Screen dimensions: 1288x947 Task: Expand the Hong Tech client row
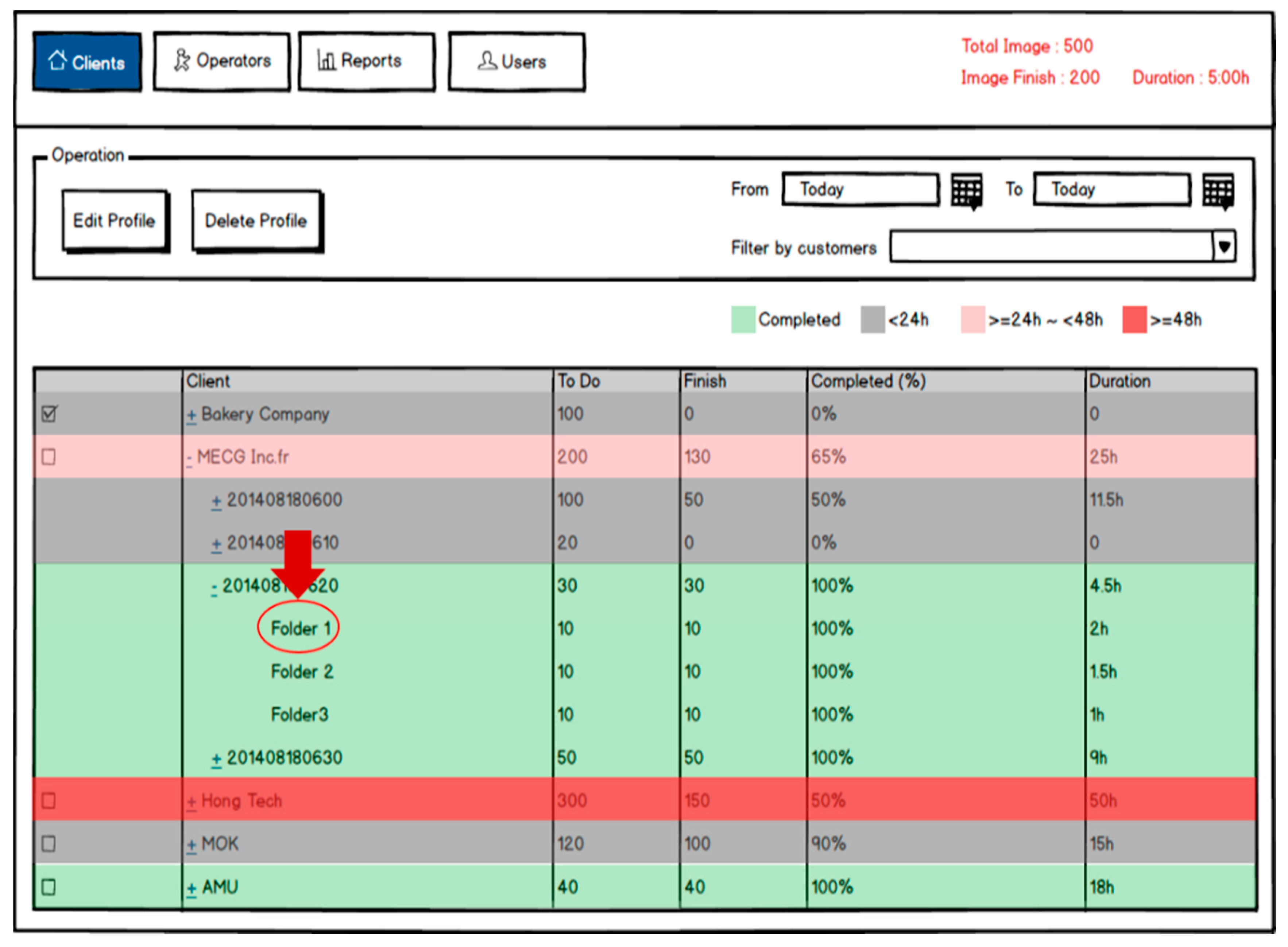pyautogui.click(x=192, y=802)
